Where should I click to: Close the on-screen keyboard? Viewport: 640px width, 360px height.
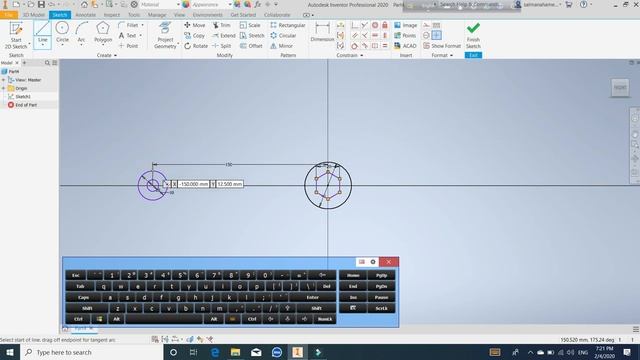pyautogui.click(x=389, y=262)
